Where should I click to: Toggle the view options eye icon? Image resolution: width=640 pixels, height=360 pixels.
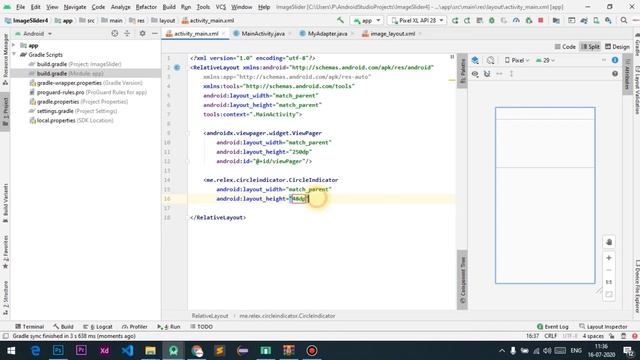475,74
